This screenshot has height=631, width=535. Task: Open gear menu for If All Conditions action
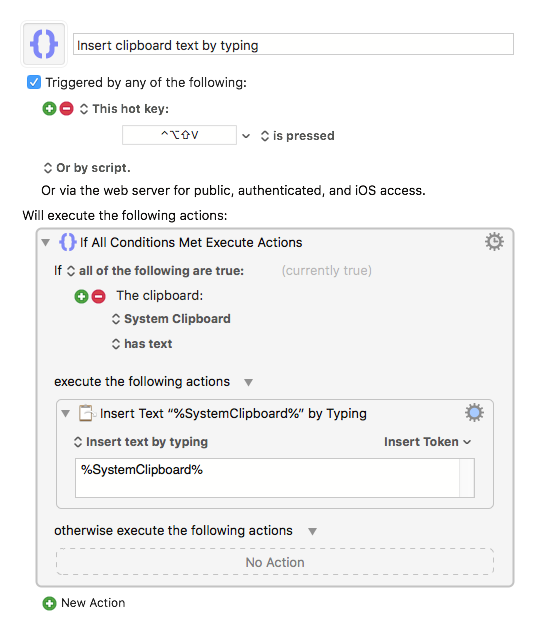494,241
